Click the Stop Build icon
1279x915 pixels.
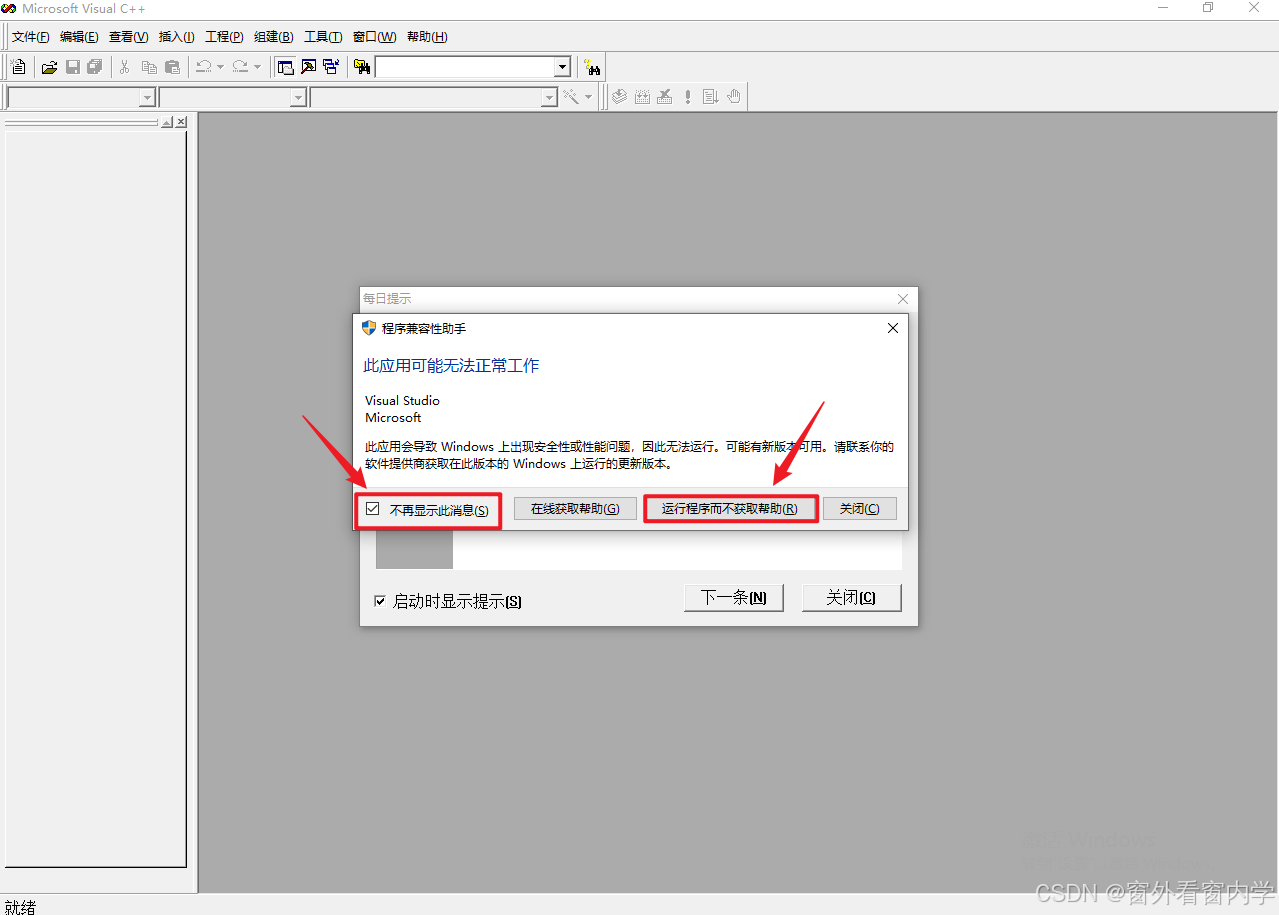tap(665, 97)
